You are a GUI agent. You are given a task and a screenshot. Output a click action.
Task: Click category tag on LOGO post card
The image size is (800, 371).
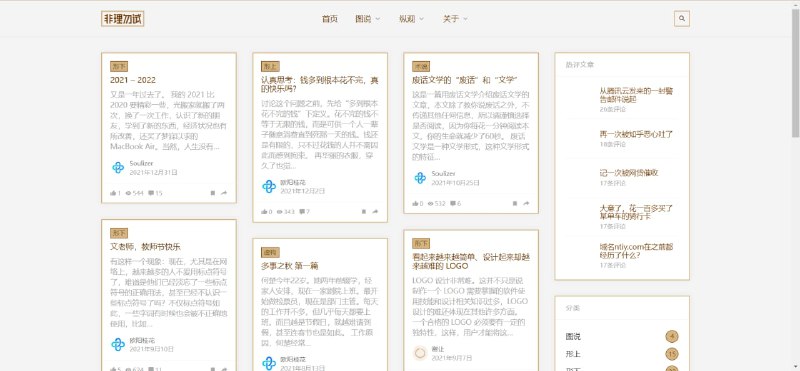pos(421,243)
